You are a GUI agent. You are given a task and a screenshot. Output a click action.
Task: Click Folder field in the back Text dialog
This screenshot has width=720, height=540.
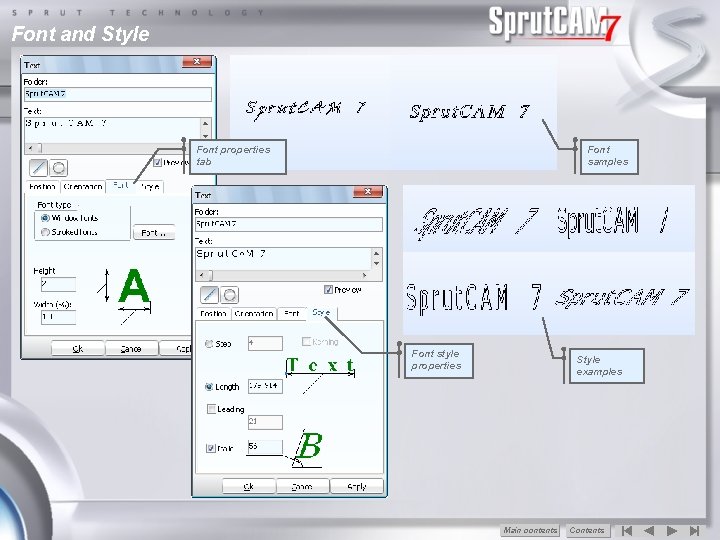[118, 94]
